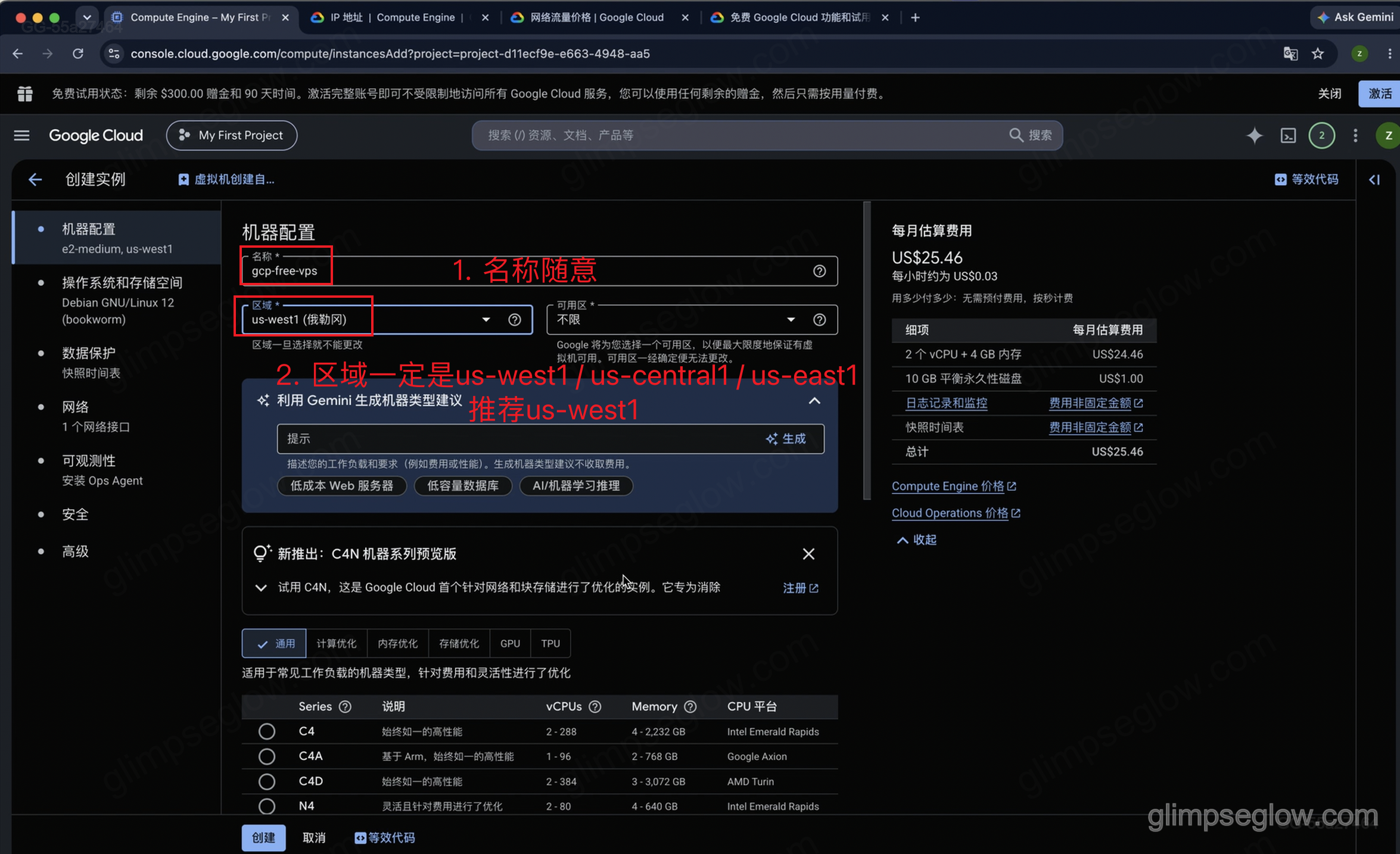Click the 激活 button in trial banner
This screenshot has height=854, width=1400.
(x=1380, y=93)
